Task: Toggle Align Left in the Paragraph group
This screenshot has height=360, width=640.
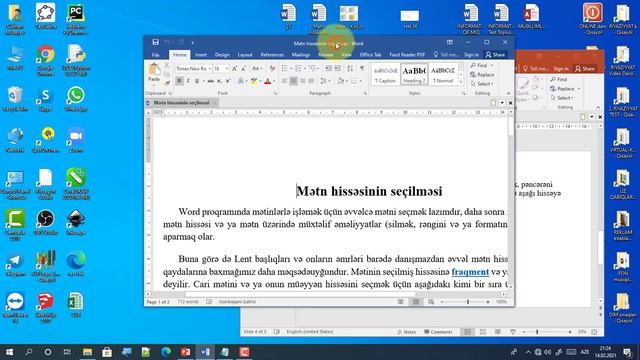Action: click(284, 81)
